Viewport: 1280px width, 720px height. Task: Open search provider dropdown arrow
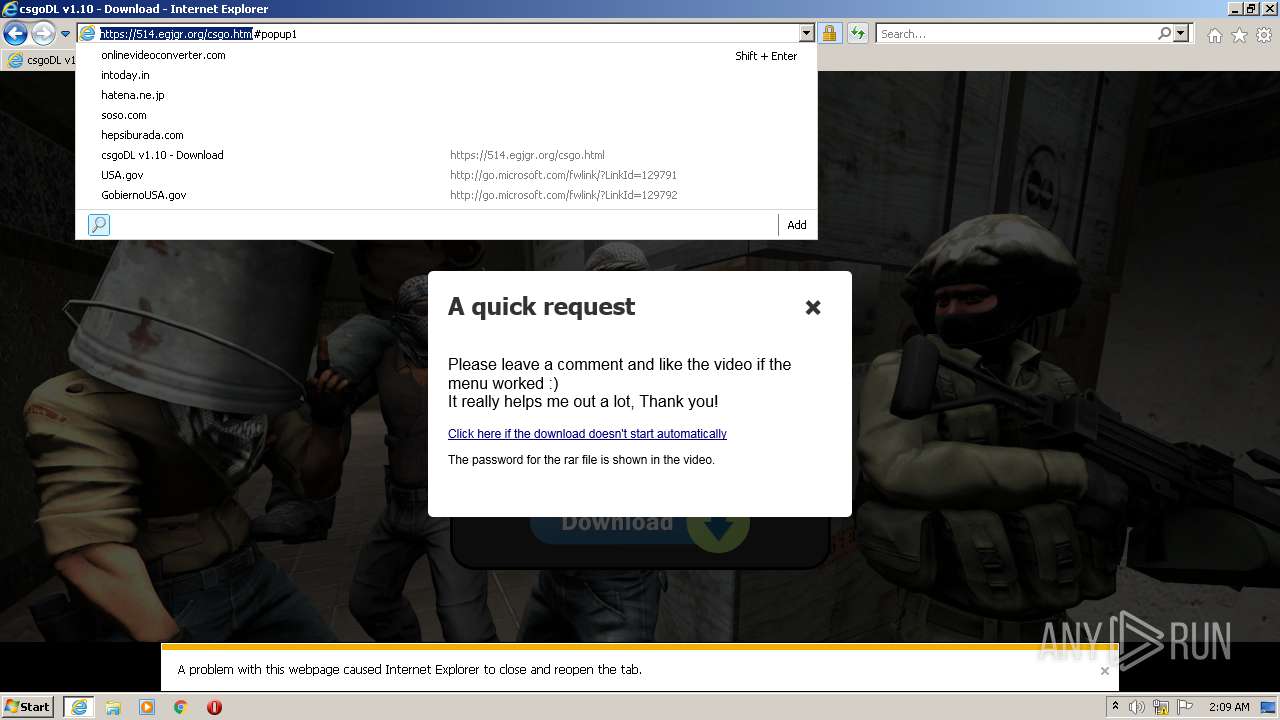point(1181,34)
